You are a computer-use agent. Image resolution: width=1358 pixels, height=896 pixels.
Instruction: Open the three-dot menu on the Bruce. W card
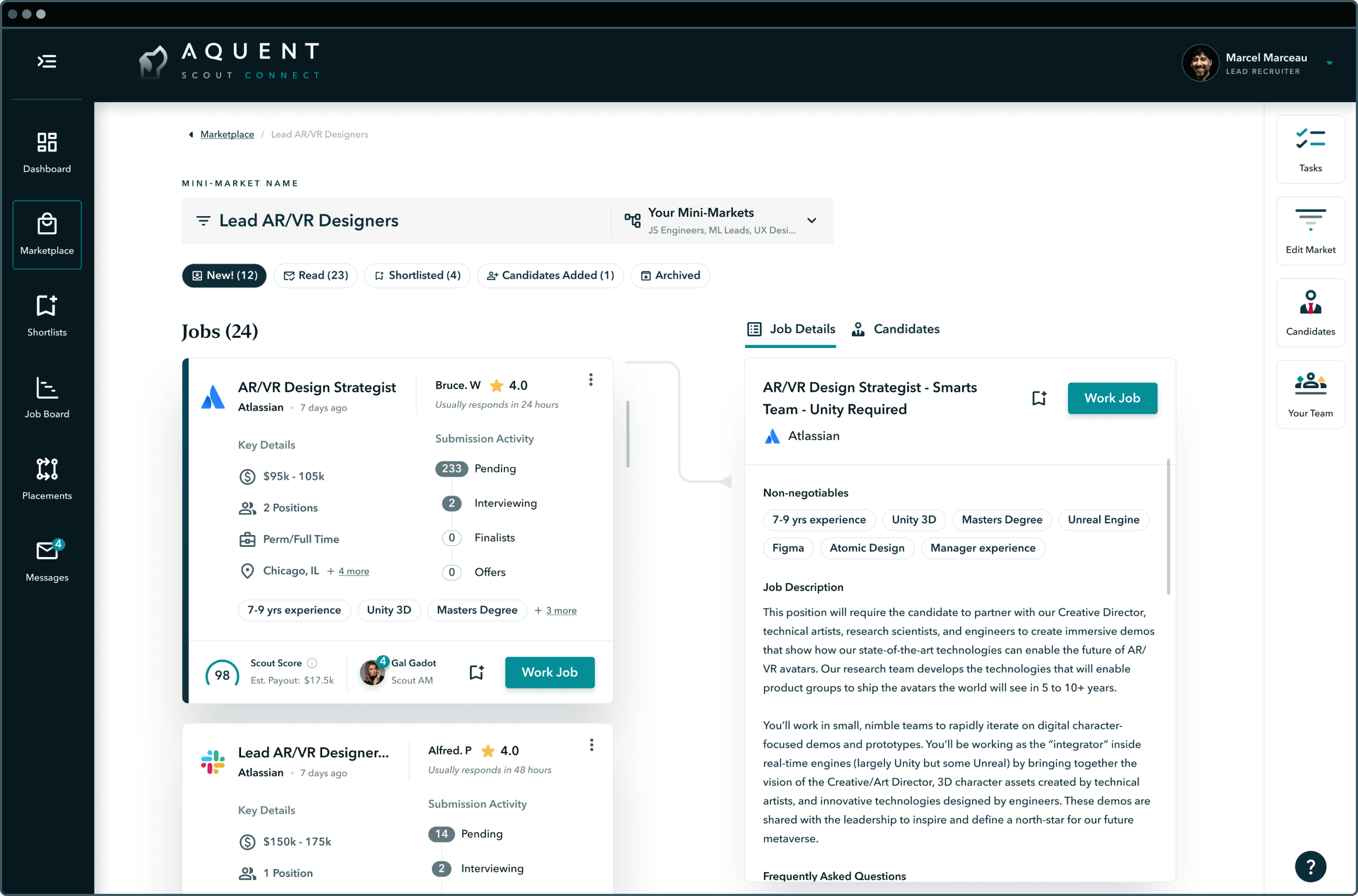click(590, 380)
